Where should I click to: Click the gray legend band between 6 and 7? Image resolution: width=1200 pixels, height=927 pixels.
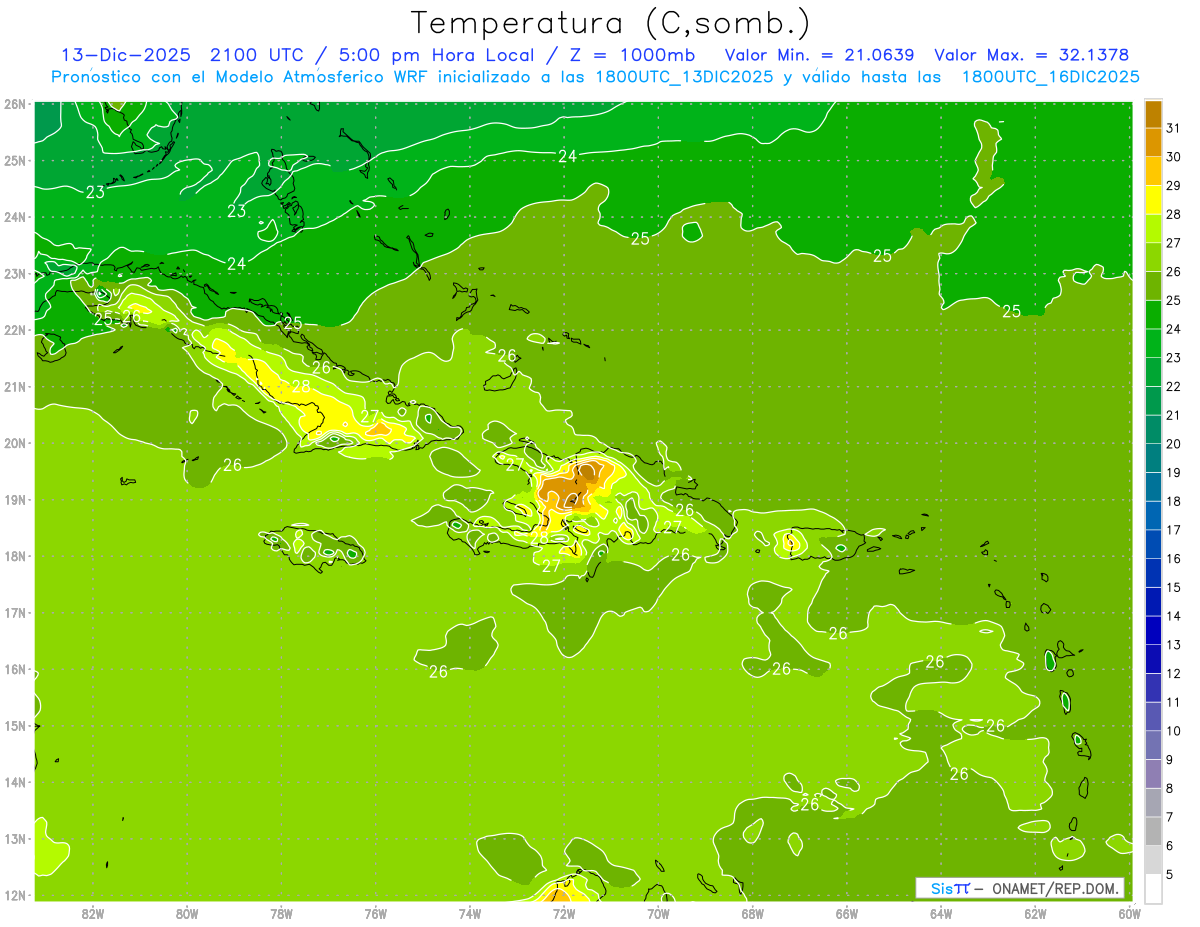click(1153, 831)
